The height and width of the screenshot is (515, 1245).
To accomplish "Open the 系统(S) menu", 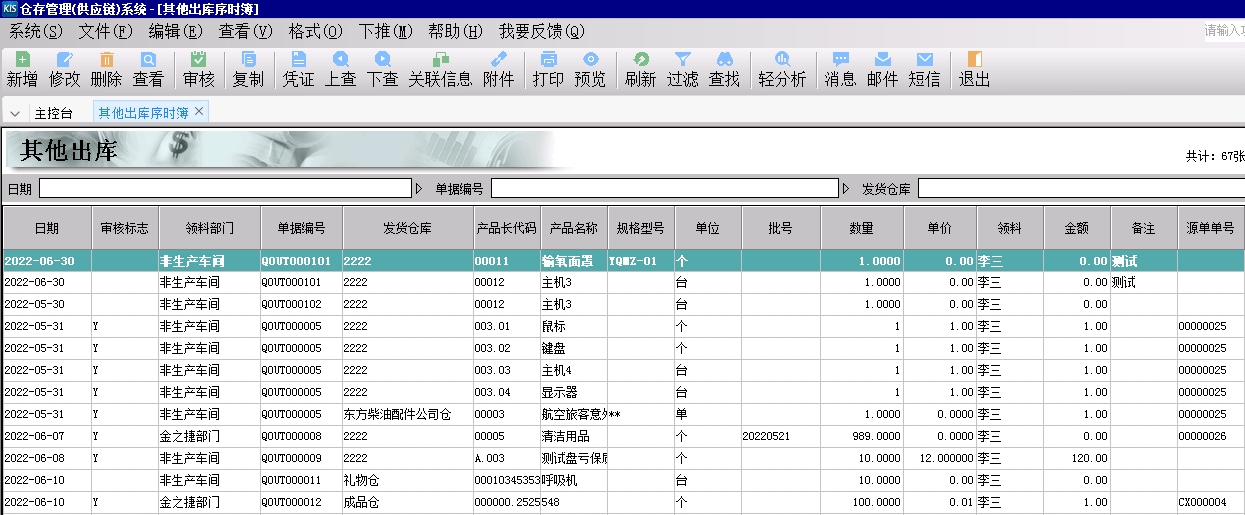I will (x=35, y=31).
